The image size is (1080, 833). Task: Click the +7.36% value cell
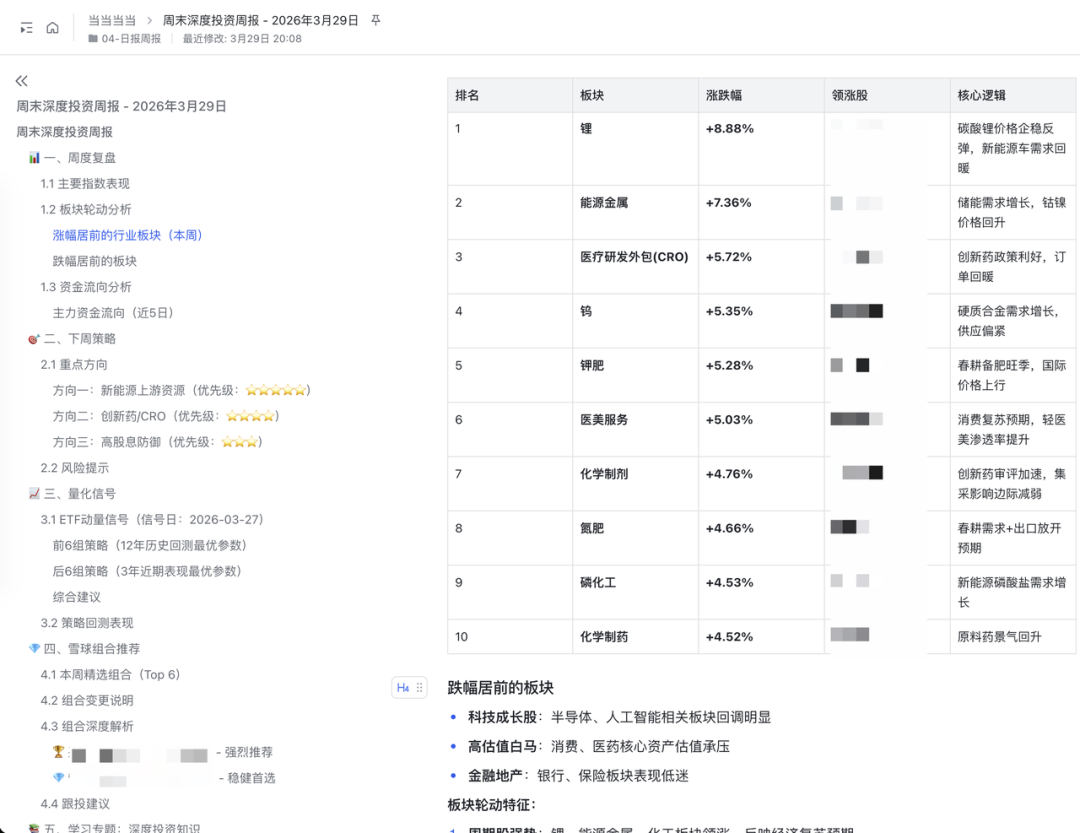(761, 212)
